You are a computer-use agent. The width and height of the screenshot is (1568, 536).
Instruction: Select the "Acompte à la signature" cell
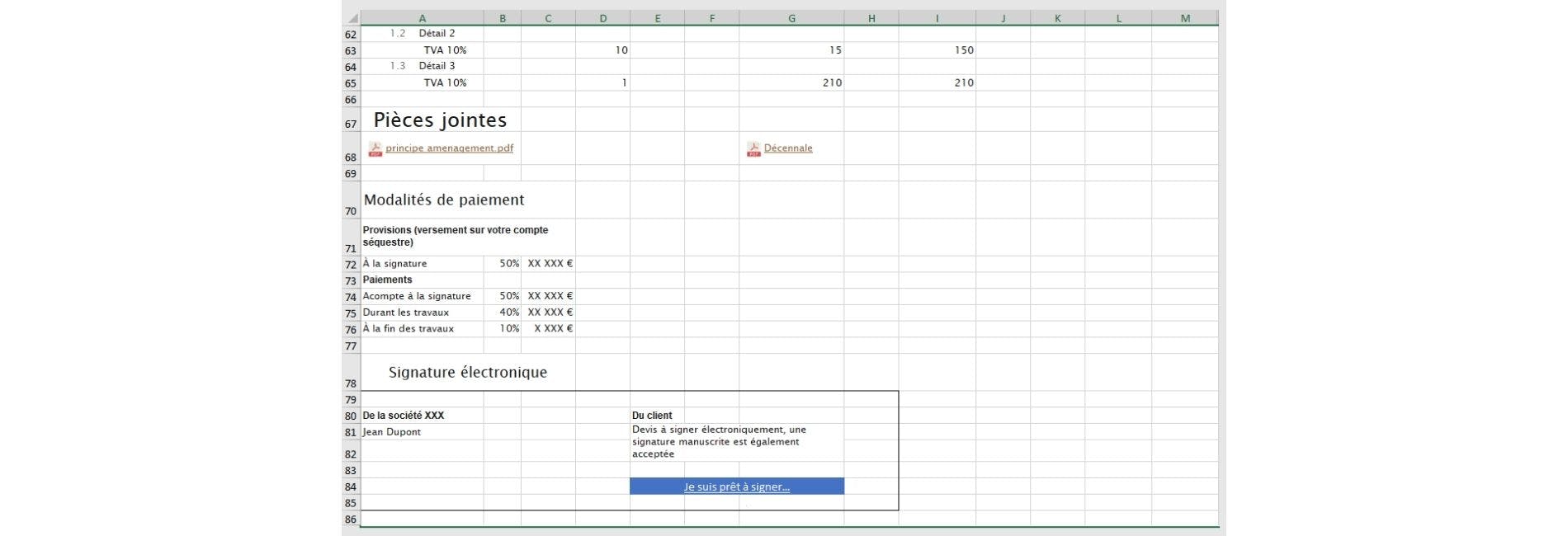[423, 296]
